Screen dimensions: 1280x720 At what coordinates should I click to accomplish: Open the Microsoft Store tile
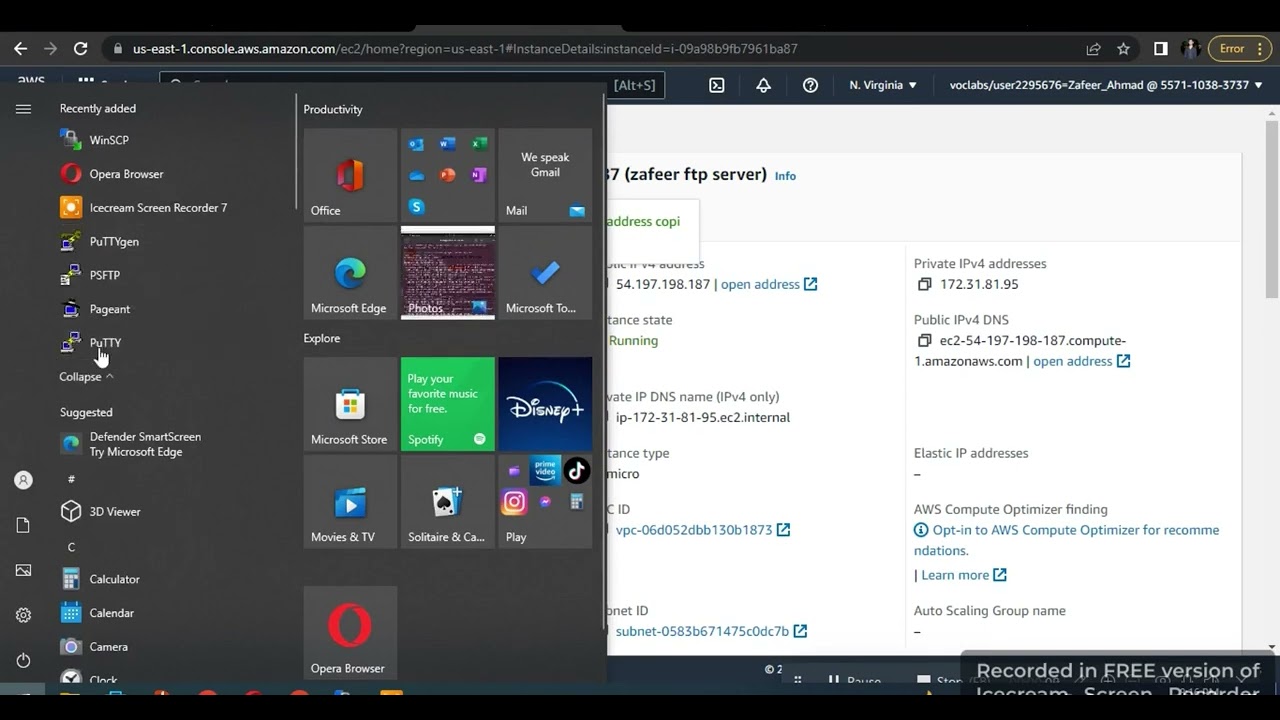pyautogui.click(x=350, y=404)
